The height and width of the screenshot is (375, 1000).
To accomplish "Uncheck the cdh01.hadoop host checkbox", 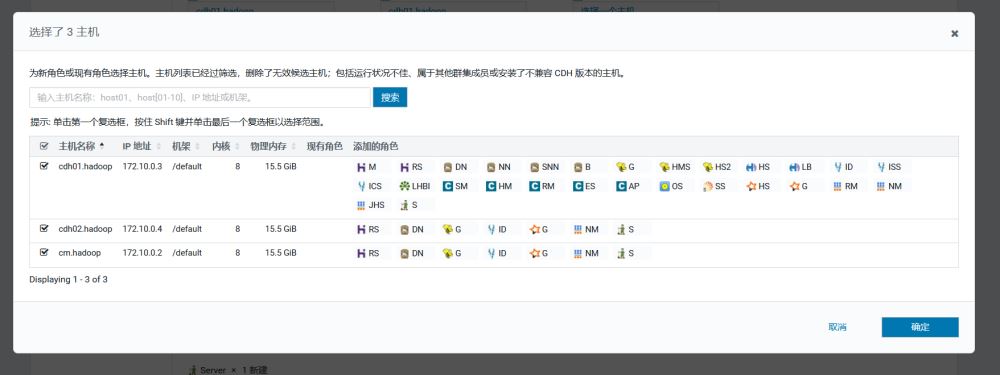I will coord(44,166).
